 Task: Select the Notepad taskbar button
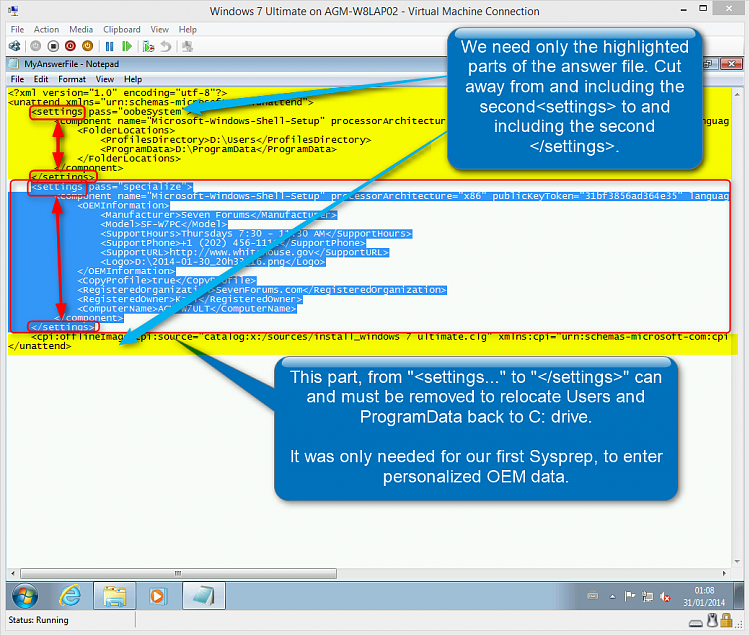[204, 596]
